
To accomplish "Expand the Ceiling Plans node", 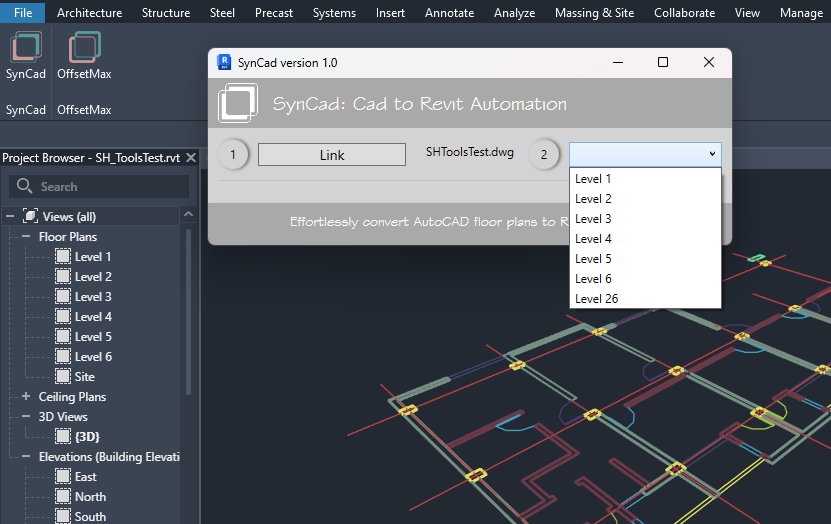I will (26, 396).
